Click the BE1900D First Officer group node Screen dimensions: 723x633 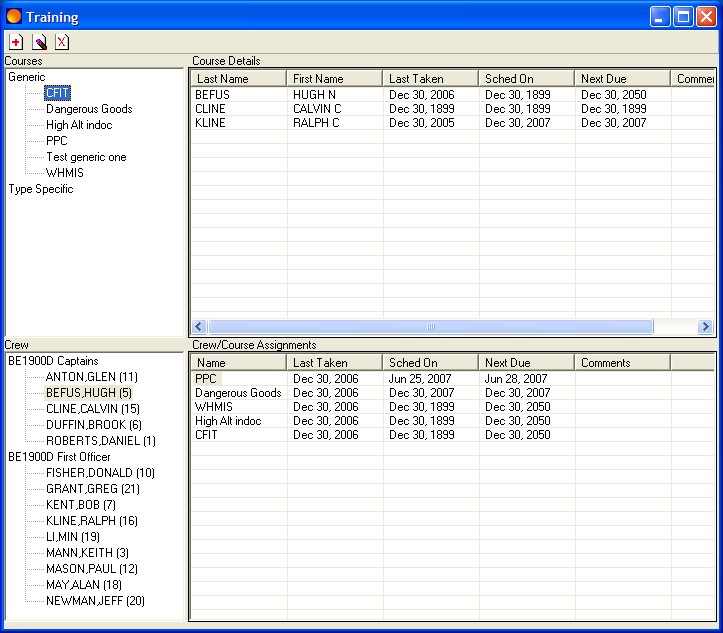click(59, 457)
